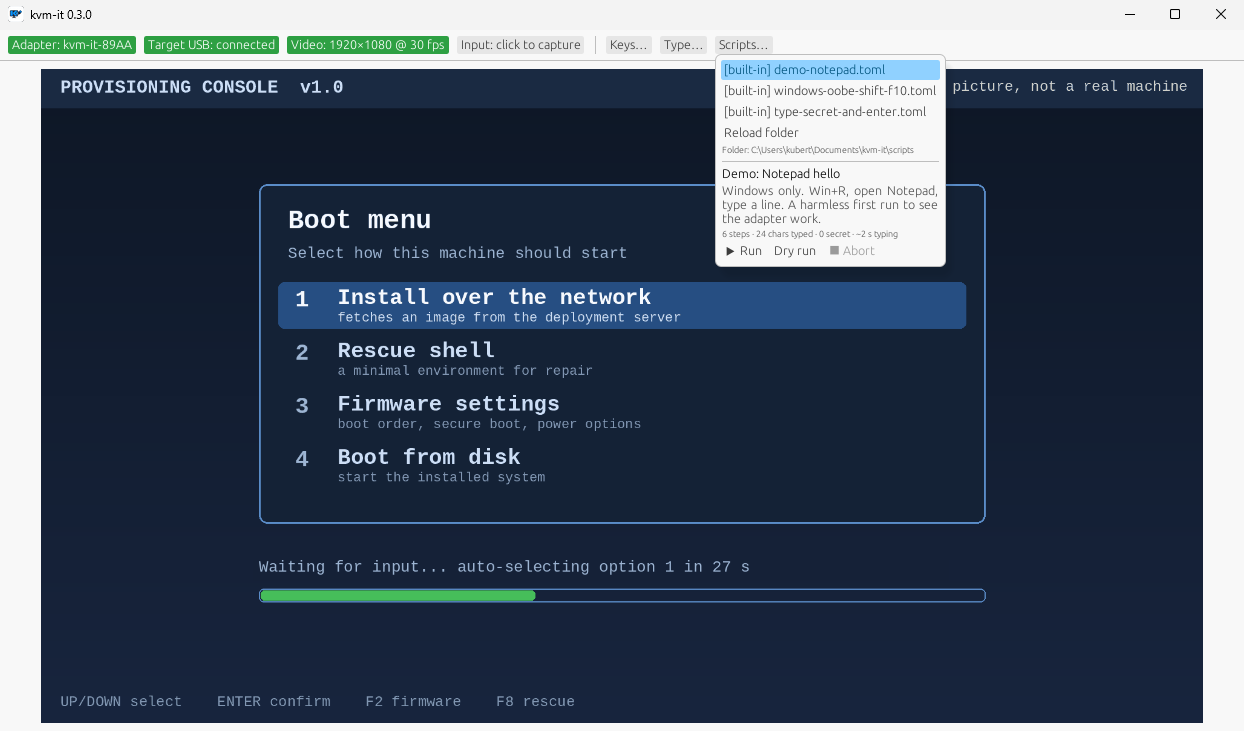Select Boot from disk option
Image resolution: width=1244 pixels, height=731 pixels.
[x=622, y=465]
